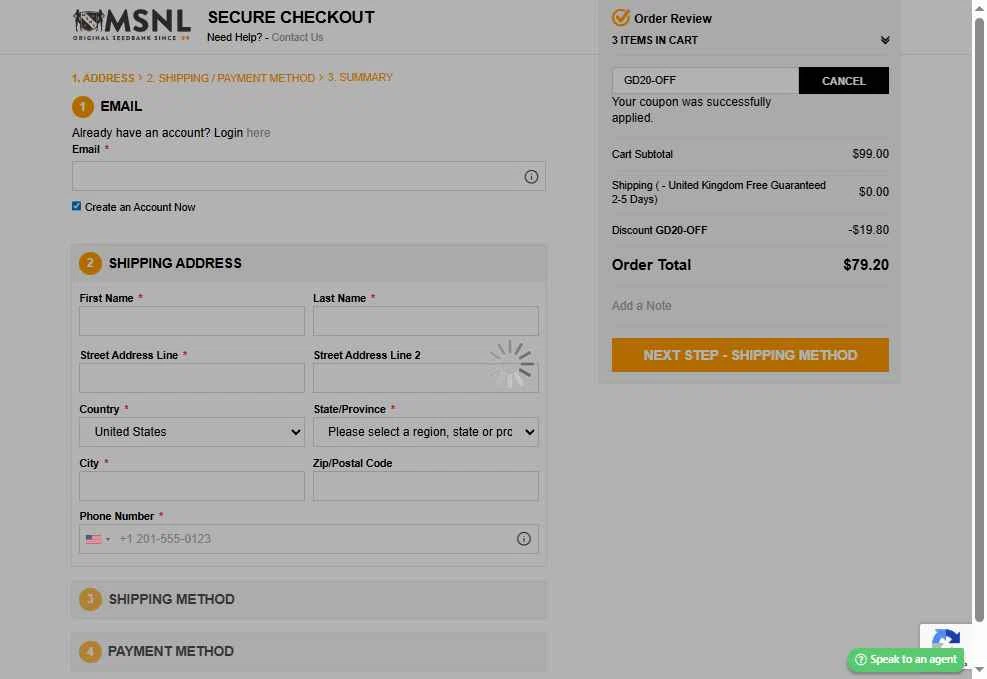Focus the First Name field
The image size is (987, 679).
pos(191,321)
